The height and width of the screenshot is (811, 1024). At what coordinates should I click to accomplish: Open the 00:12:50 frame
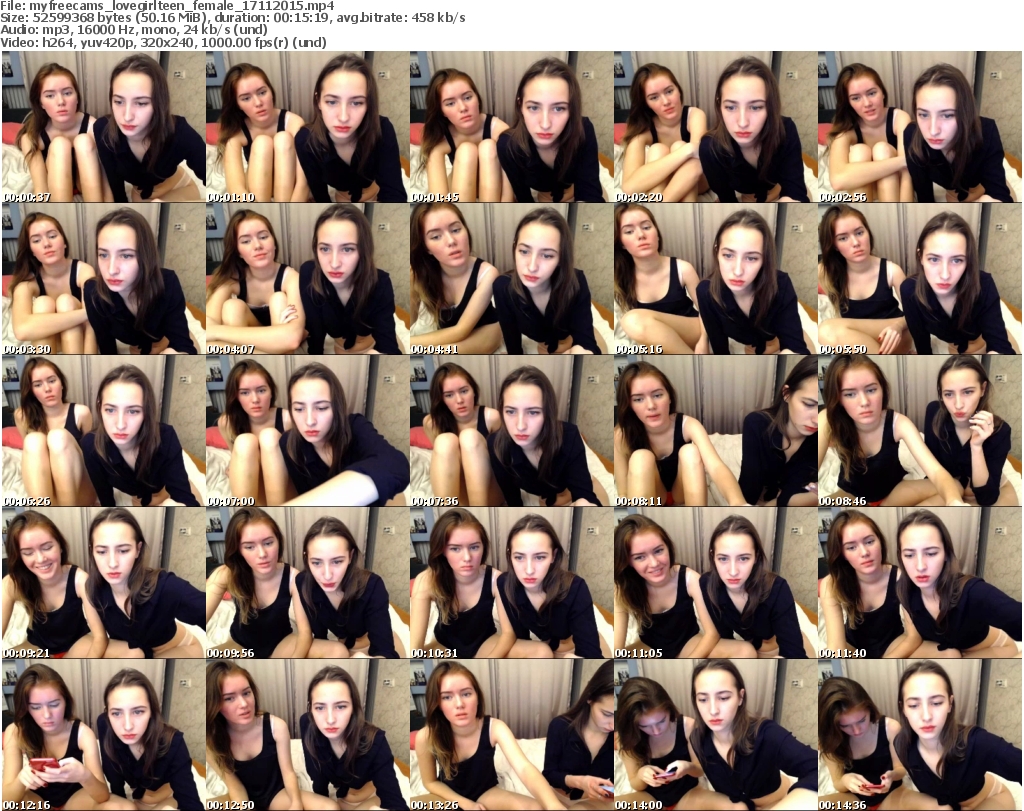click(307, 735)
